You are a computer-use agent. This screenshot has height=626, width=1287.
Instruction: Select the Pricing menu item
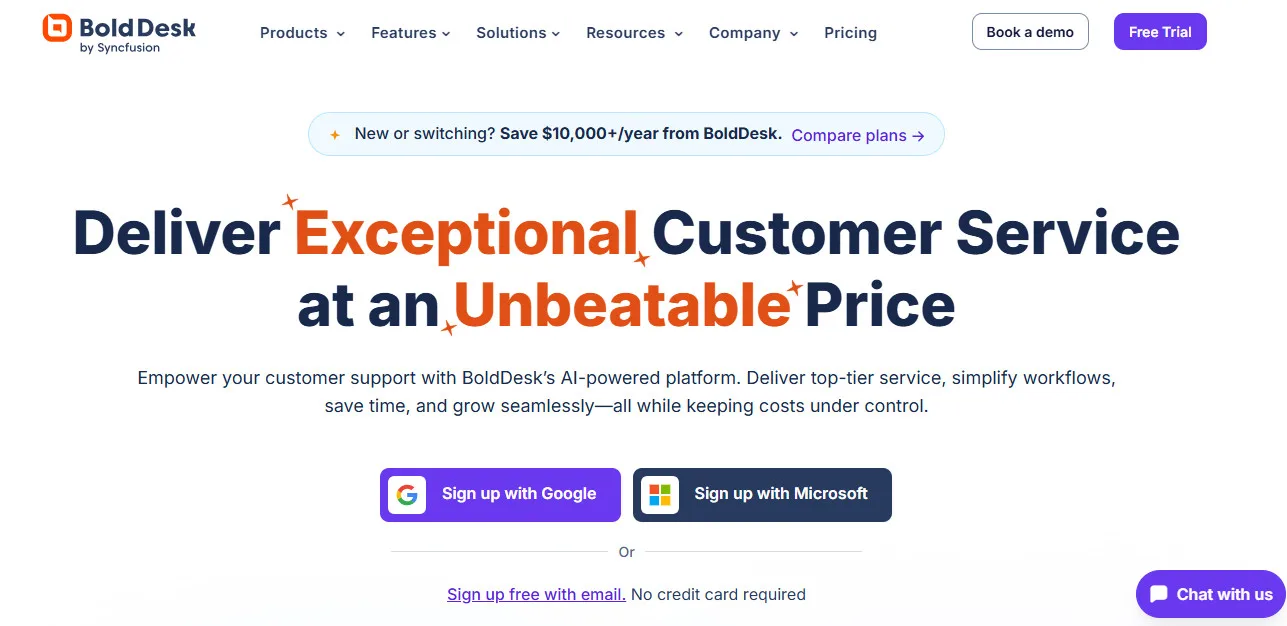pyautogui.click(x=850, y=32)
